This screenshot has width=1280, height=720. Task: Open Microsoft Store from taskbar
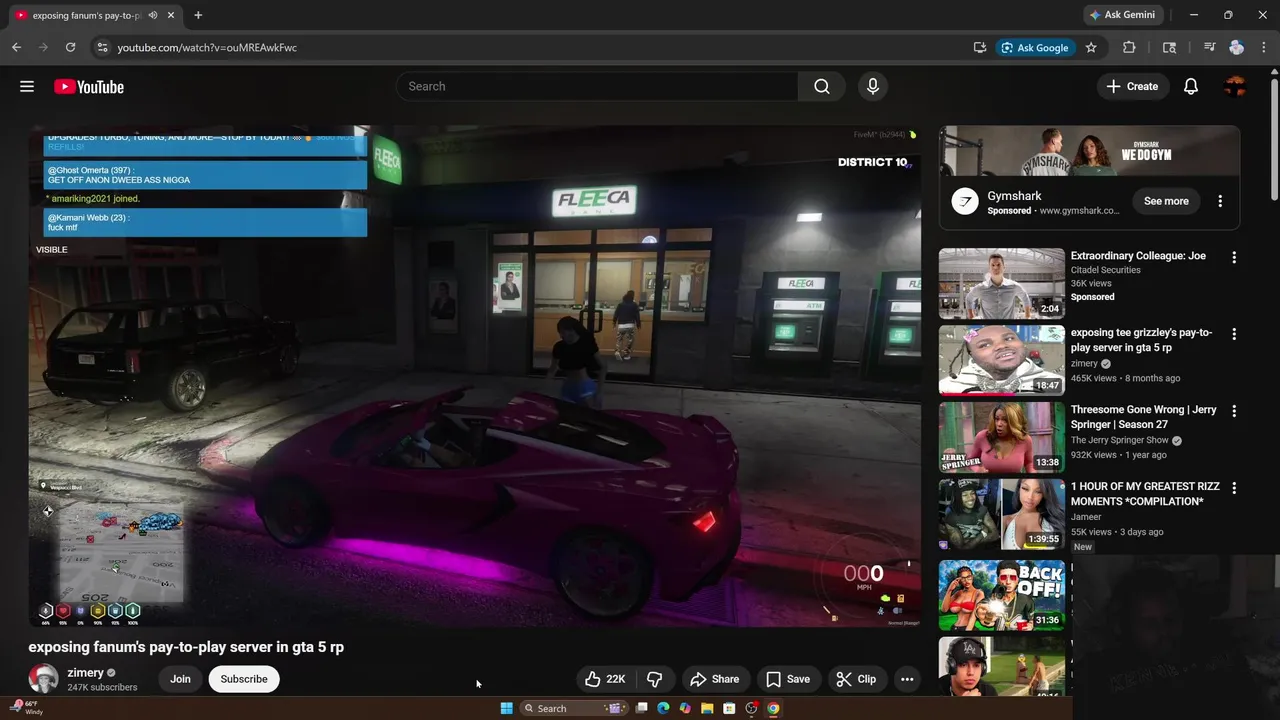pyautogui.click(x=729, y=708)
